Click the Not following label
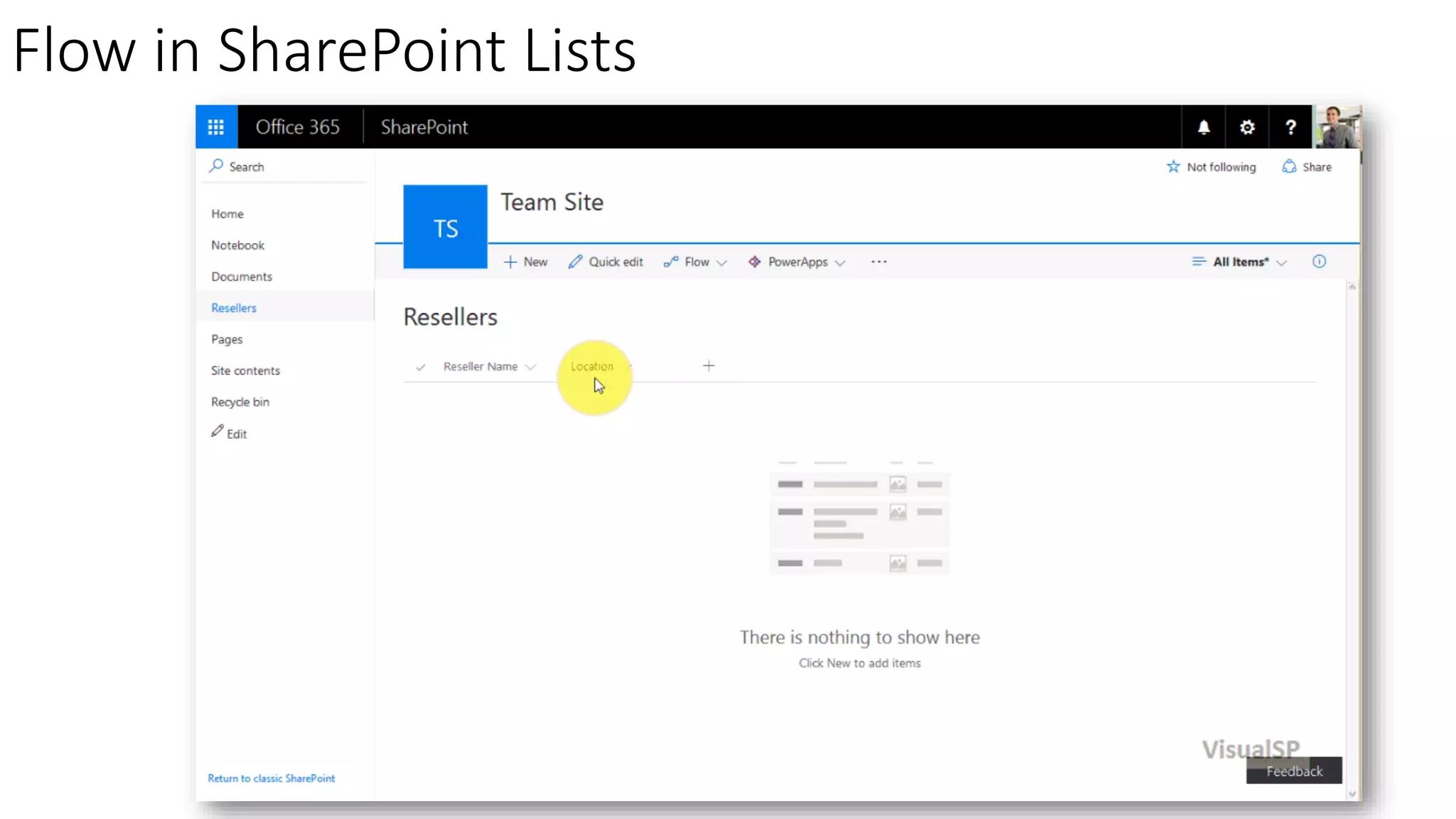This screenshot has width=1456, height=819. [x=1221, y=167]
